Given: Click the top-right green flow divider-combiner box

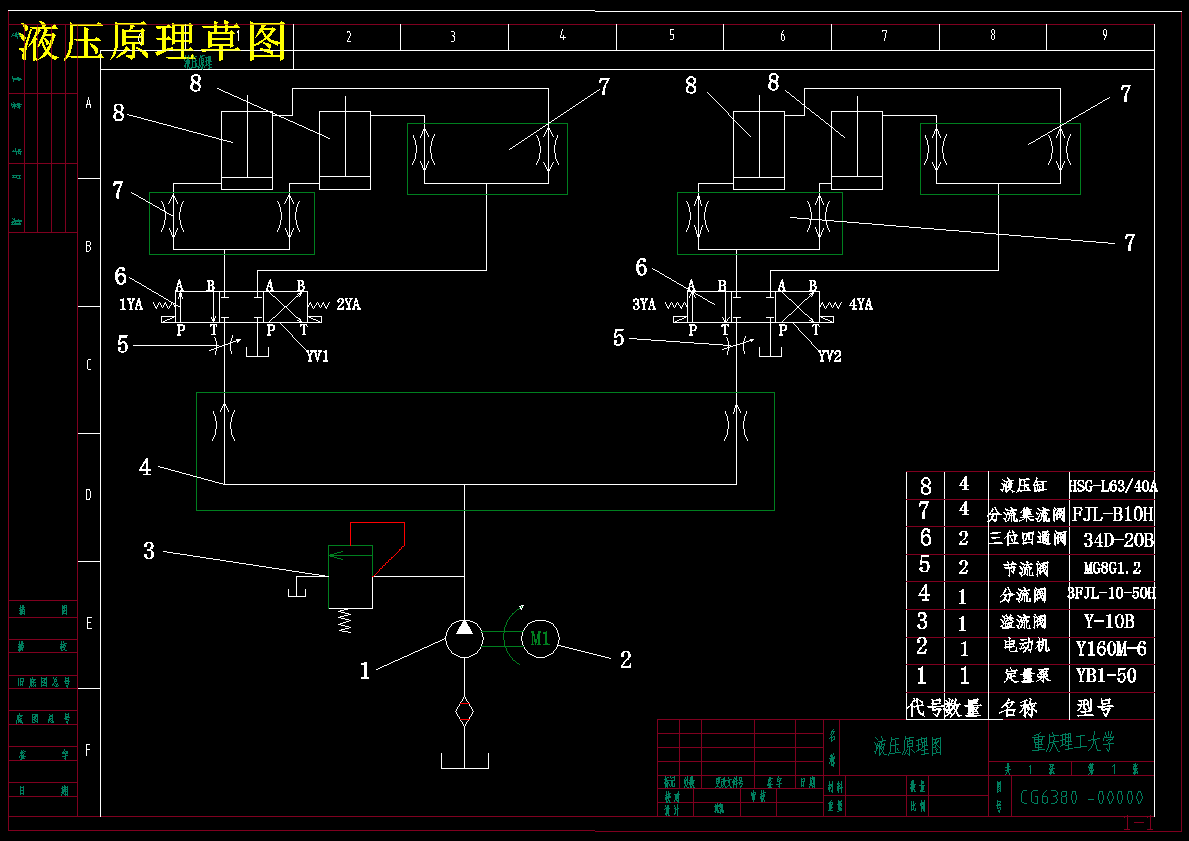Looking at the screenshot, I should 1000,158.
